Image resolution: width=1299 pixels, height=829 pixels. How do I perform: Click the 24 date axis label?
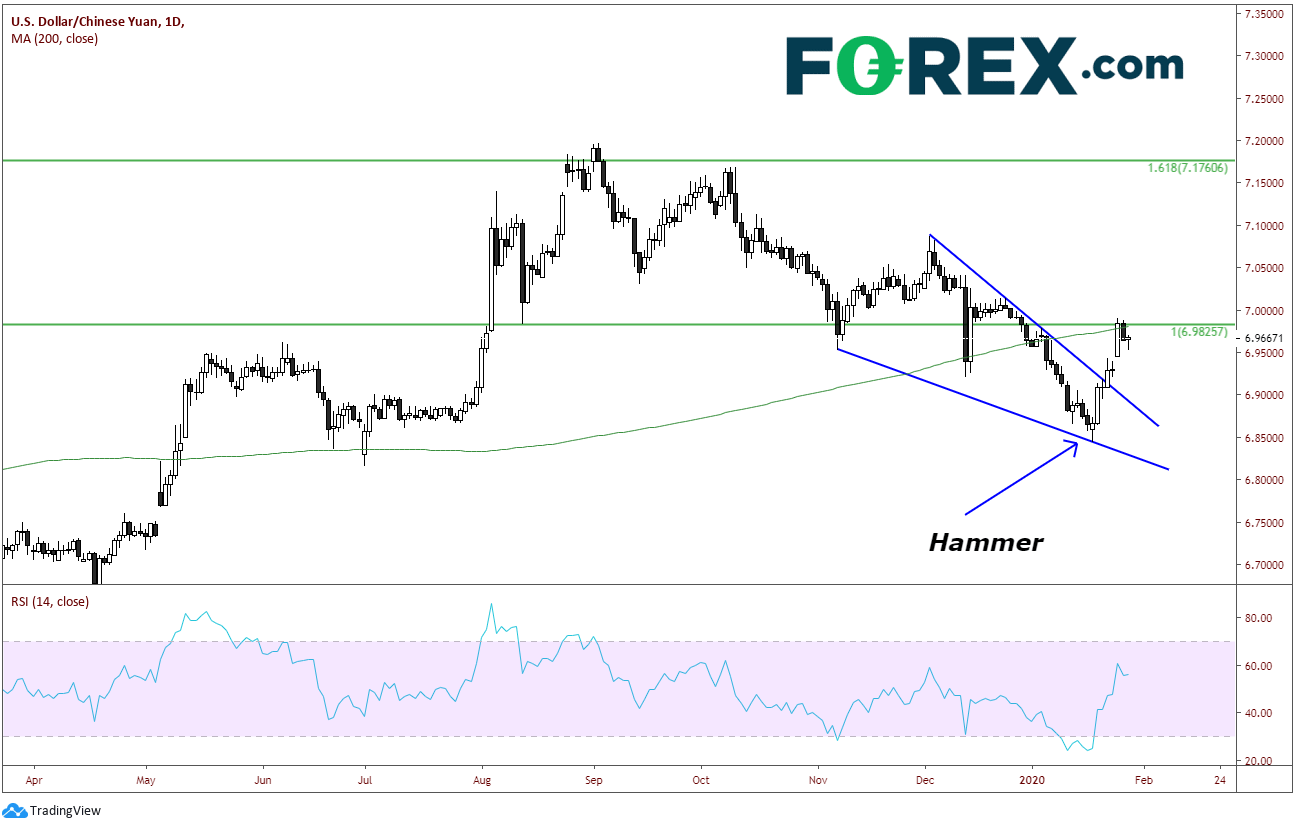click(1220, 778)
